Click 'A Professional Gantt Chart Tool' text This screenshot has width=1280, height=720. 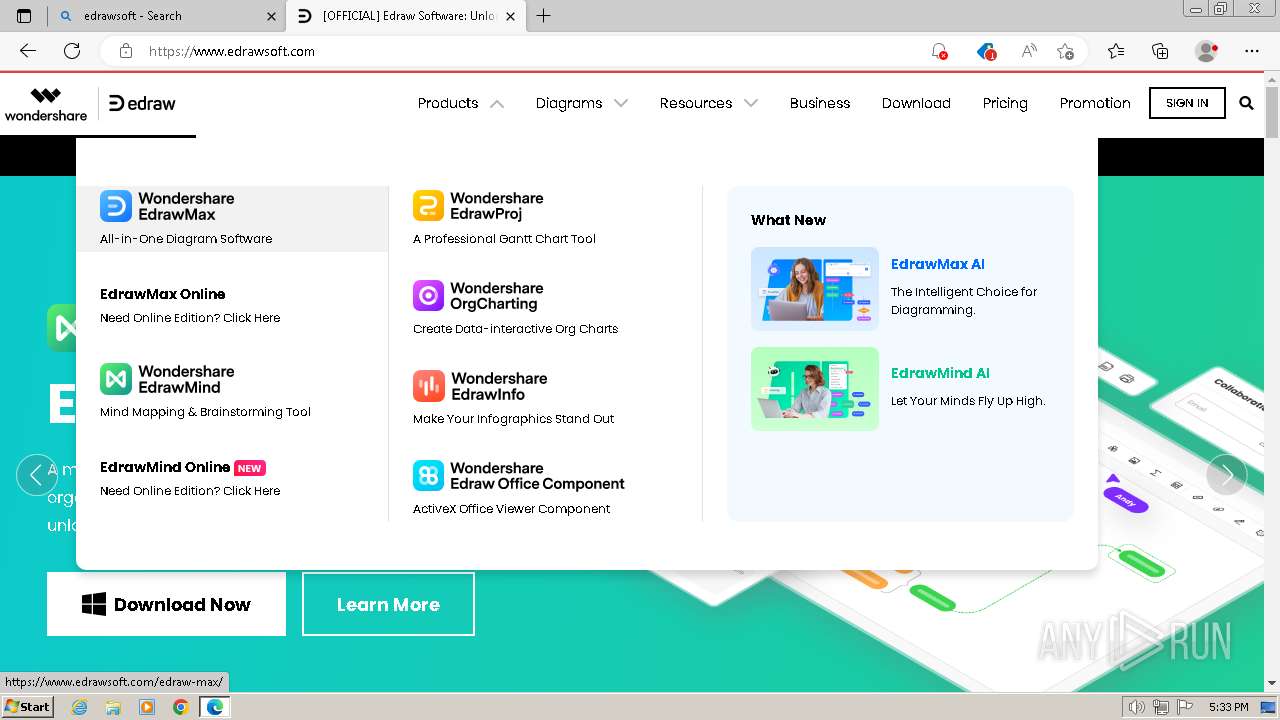504,239
